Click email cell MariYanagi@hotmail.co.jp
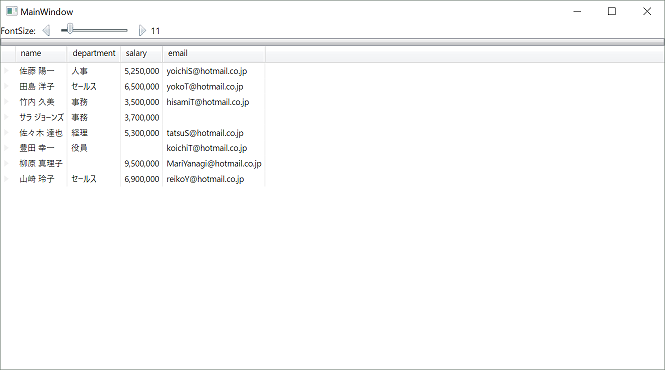Viewport: 665px width, 370px height. pyautogui.click(x=214, y=163)
